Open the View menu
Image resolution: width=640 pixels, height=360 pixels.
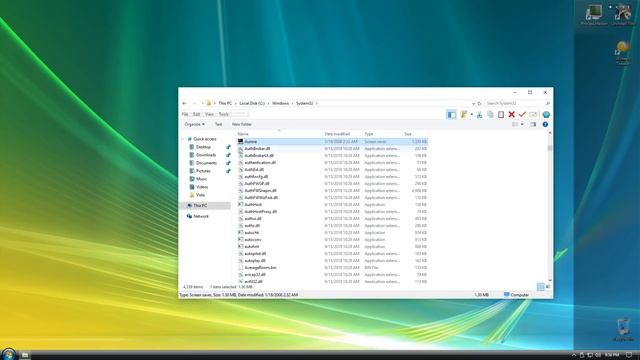tap(209, 114)
